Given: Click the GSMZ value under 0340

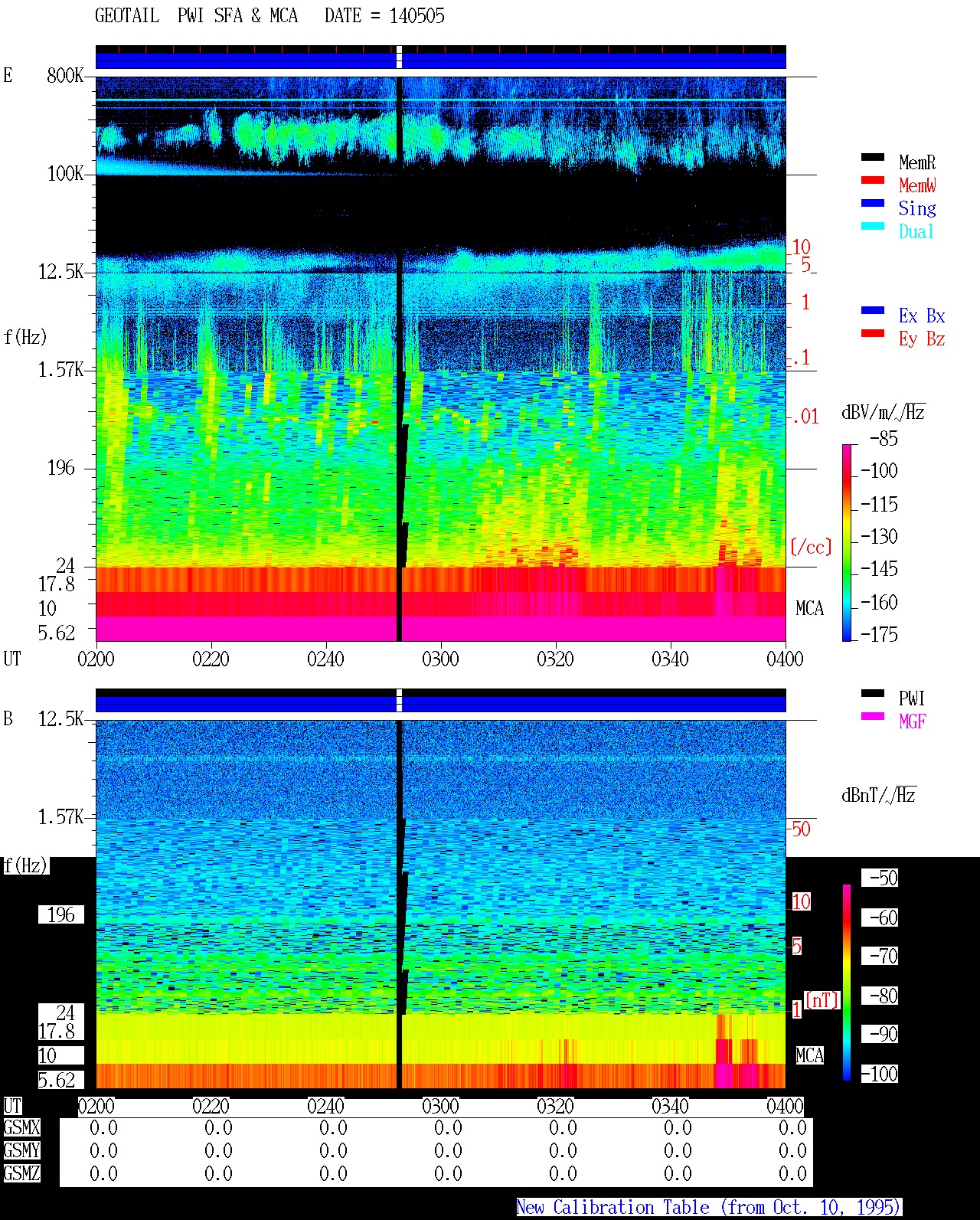Looking at the screenshot, I should (678, 1173).
